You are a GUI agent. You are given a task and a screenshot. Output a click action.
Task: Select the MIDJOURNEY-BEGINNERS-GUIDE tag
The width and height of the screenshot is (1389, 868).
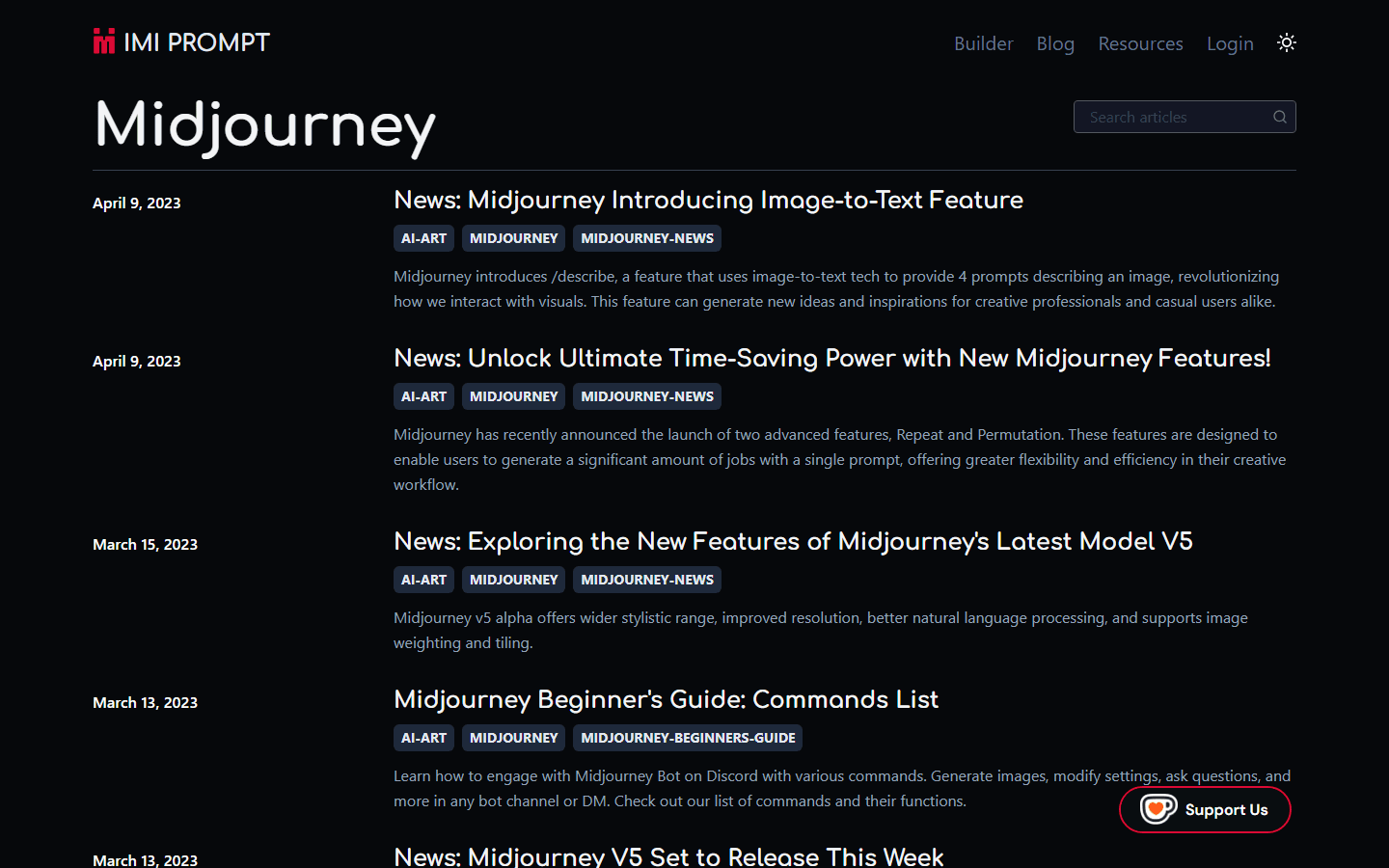688,738
